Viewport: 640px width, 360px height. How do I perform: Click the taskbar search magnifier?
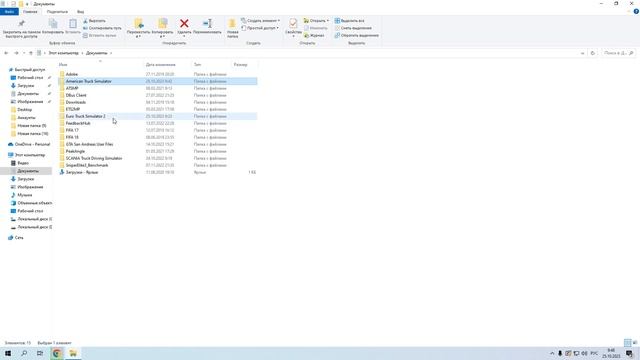point(24,353)
